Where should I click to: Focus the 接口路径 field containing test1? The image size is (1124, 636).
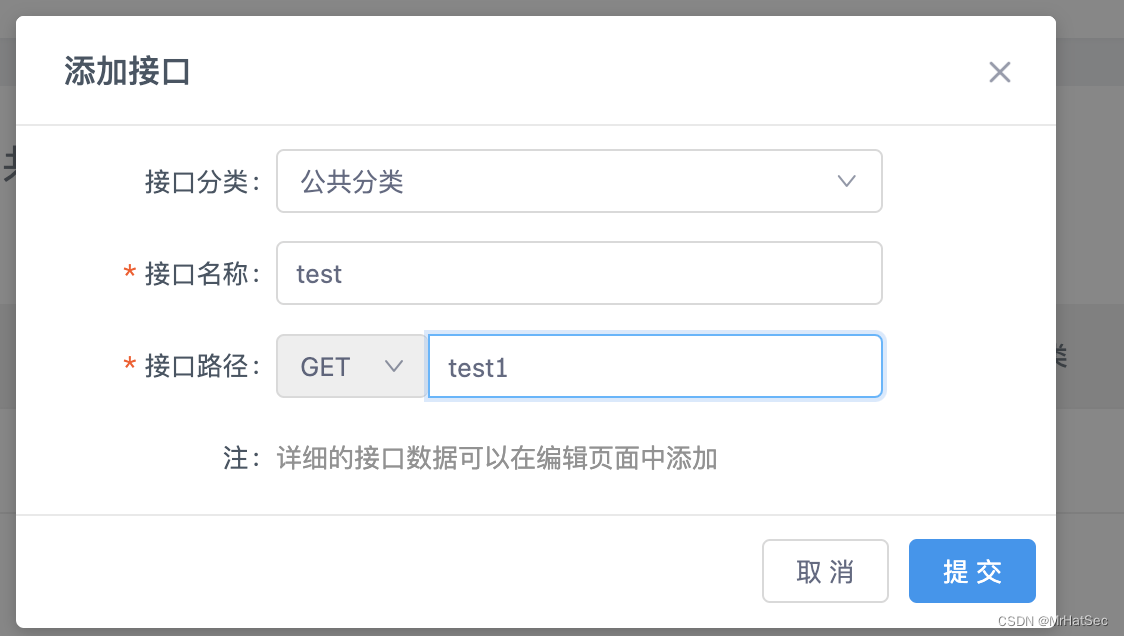click(655, 366)
